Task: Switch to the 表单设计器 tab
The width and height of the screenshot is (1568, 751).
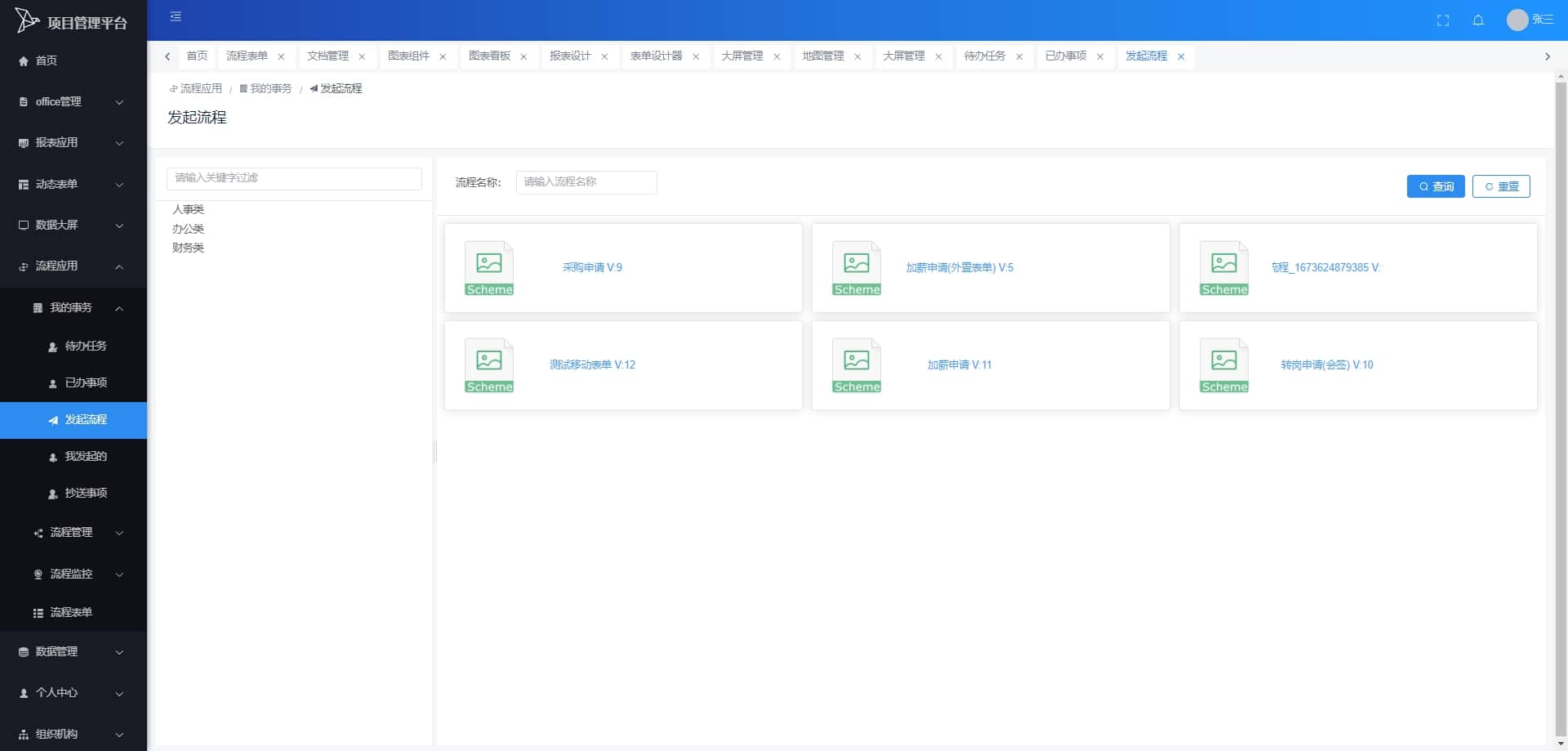Action: point(657,56)
